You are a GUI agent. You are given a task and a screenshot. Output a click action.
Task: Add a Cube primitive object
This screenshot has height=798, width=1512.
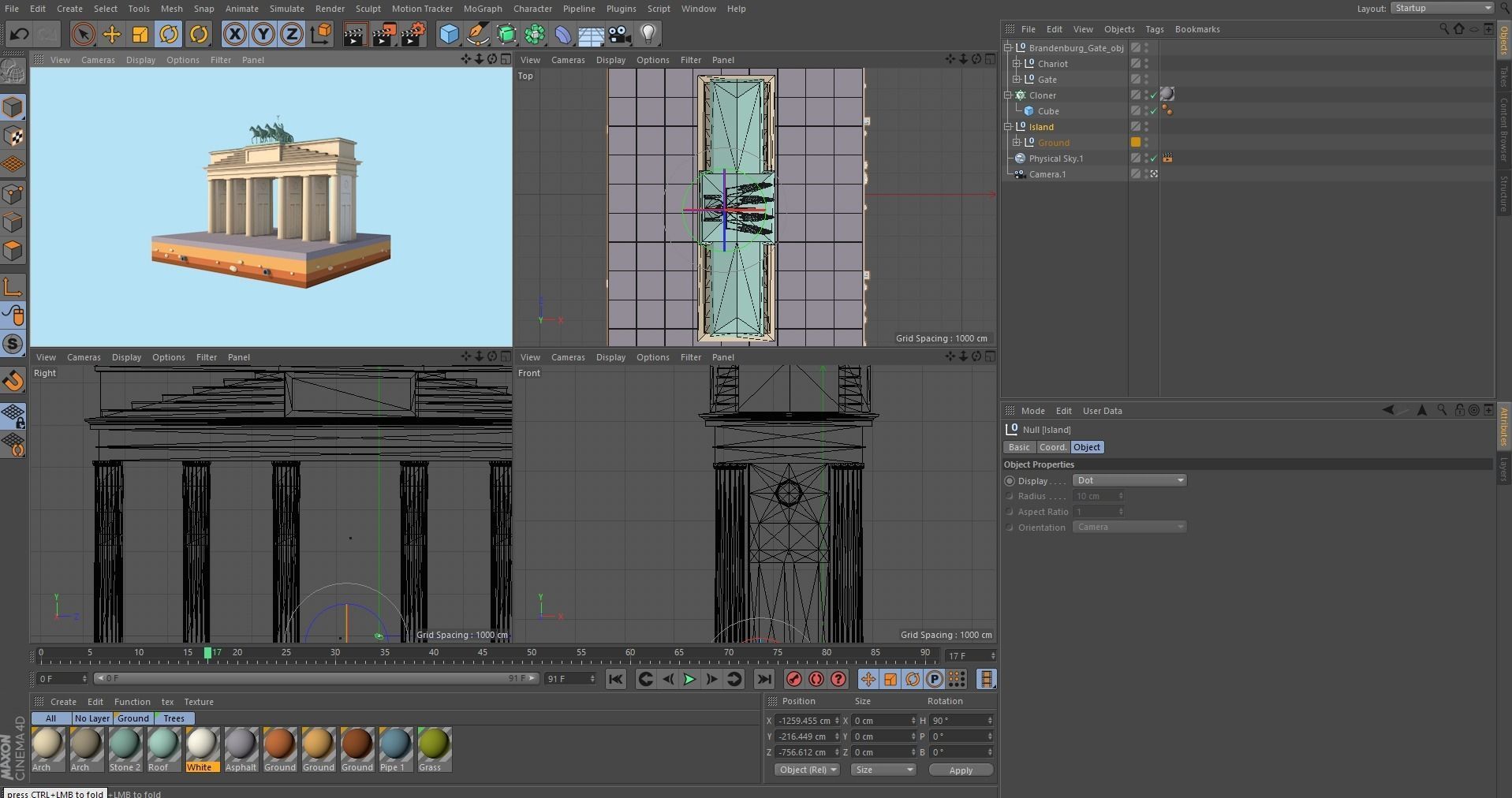(x=449, y=34)
